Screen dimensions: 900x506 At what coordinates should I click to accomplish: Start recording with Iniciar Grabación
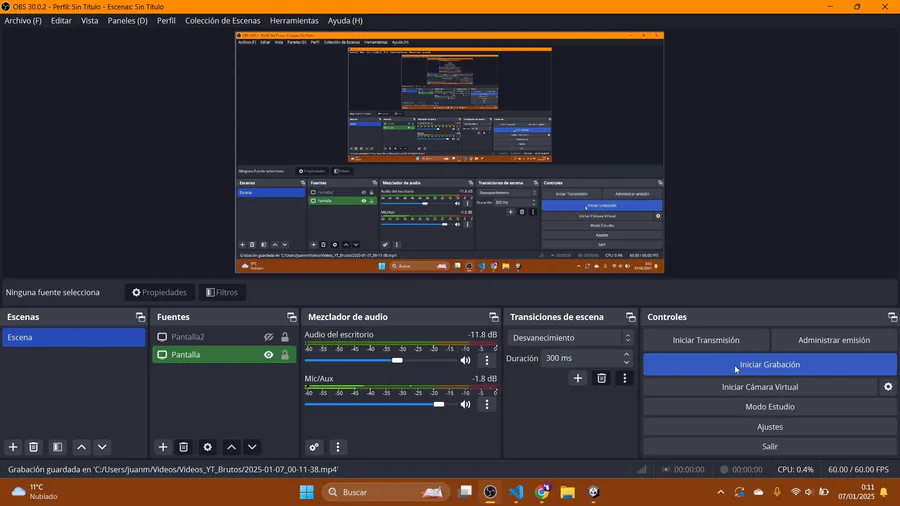pyautogui.click(x=770, y=364)
